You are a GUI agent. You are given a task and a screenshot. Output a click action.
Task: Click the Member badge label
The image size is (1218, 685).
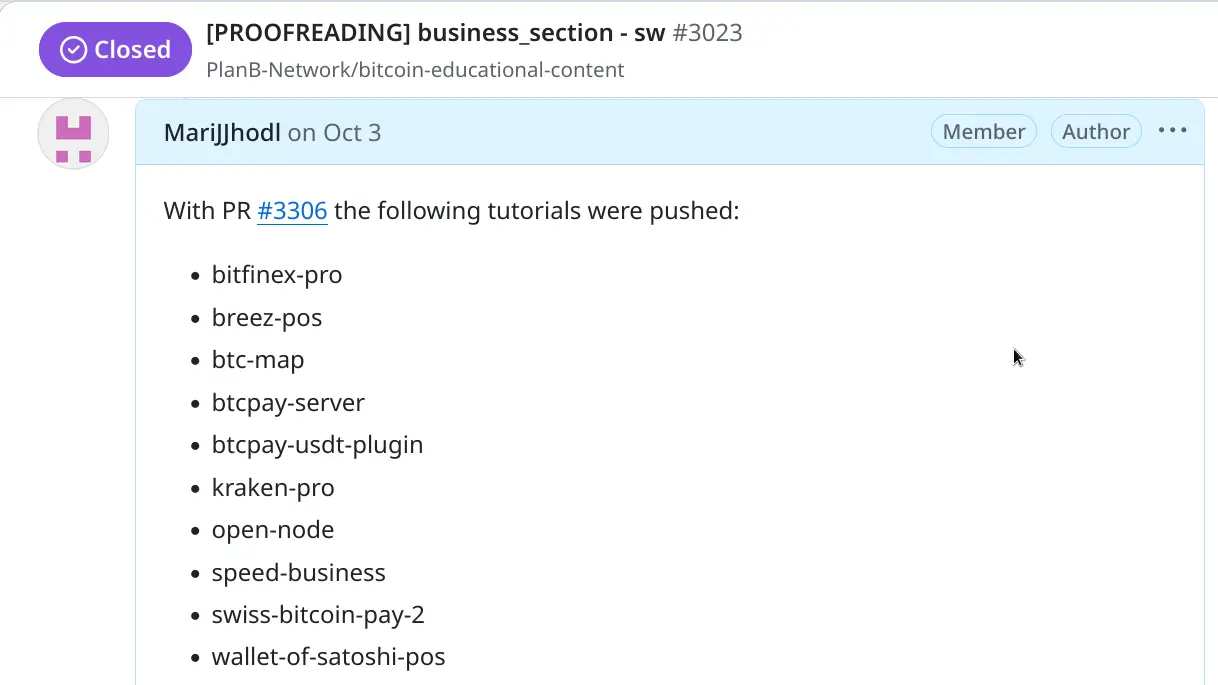(x=984, y=132)
